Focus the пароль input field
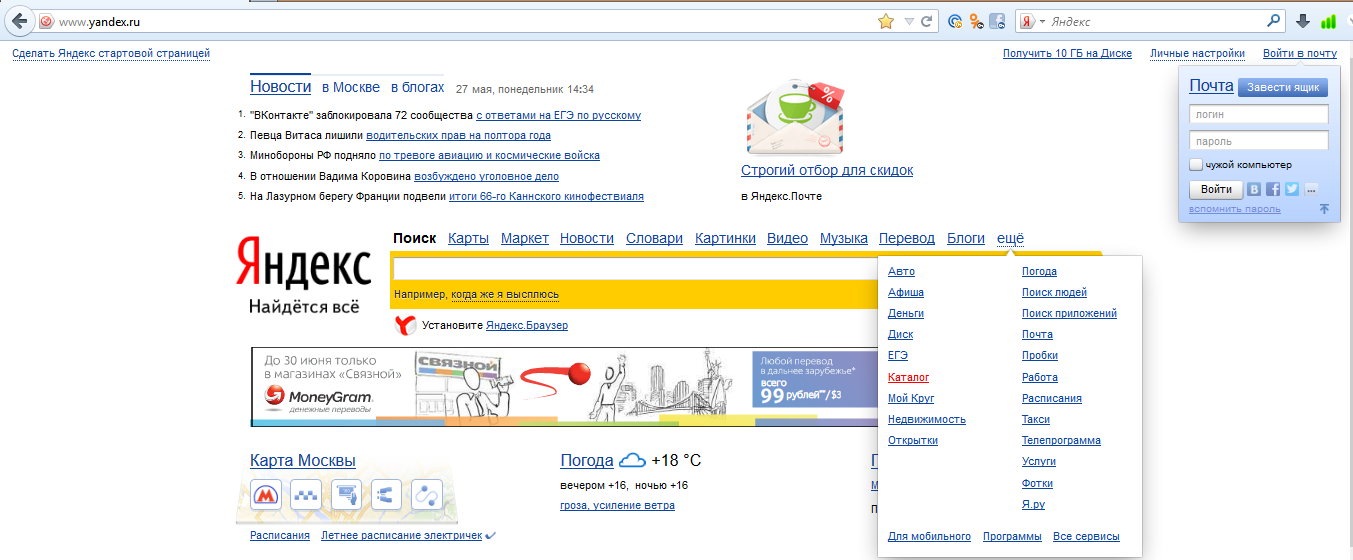Image resolution: width=1353 pixels, height=560 pixels. pos(1258,141)
